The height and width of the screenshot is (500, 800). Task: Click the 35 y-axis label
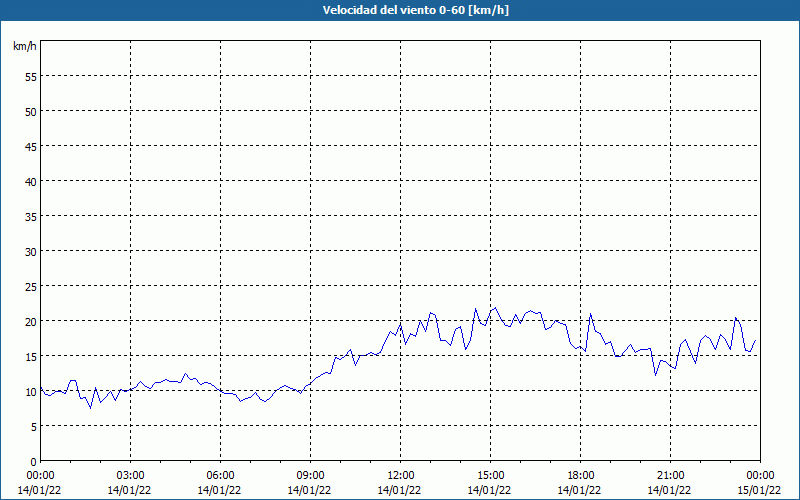pyautogui.click(x=31, y=217)
